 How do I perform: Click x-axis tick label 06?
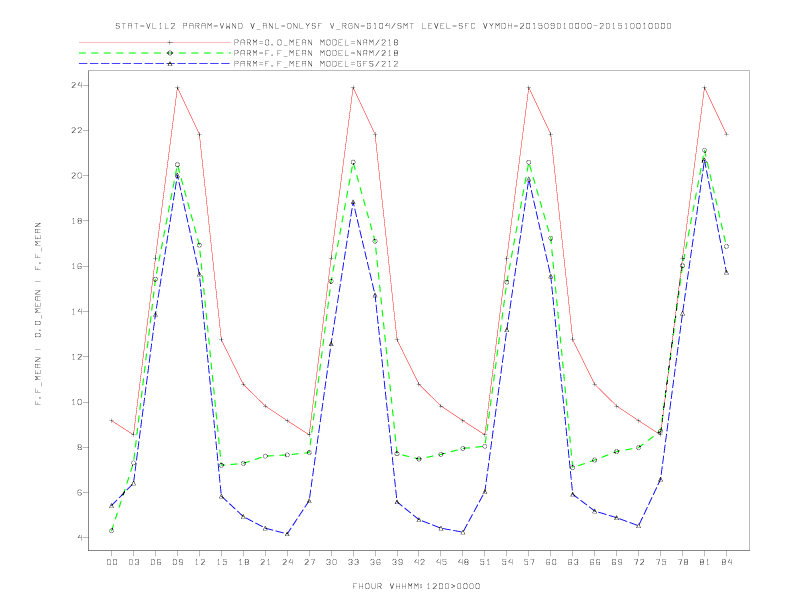[x=156, y=562]
